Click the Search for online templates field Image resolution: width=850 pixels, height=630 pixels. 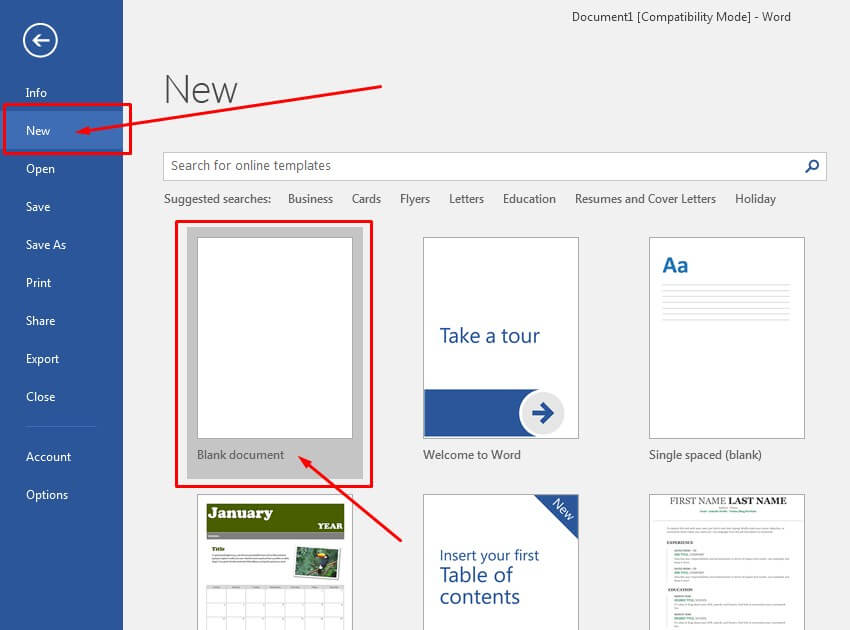tap(480, 166)
